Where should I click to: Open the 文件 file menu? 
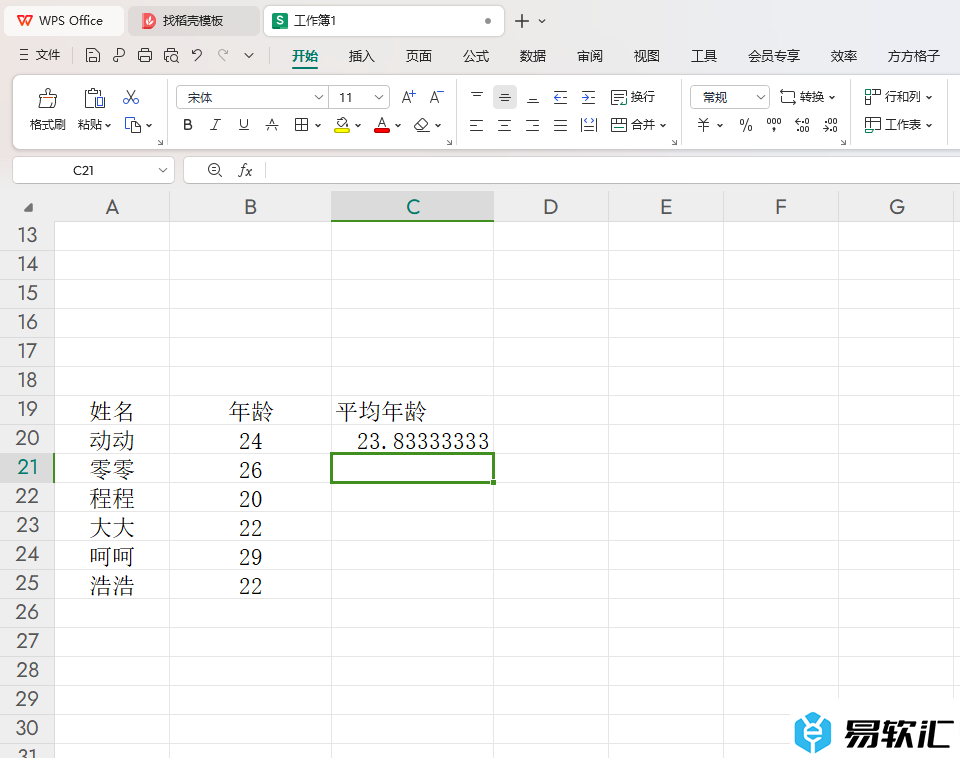[x=40, y=55]
